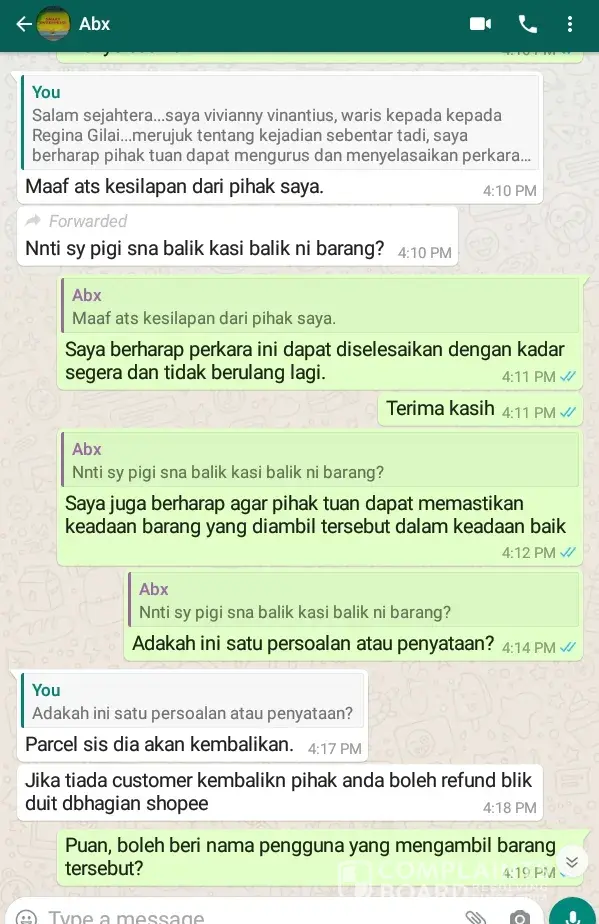The image size is (599, 924).
Task: Start a voice call with Abx
Action: pos(528,24)
